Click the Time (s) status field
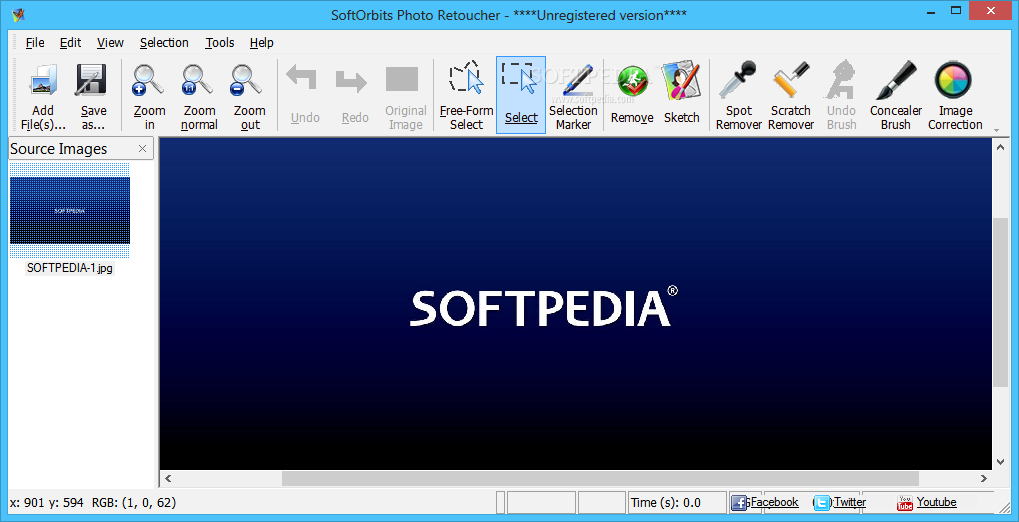The image size is (1019, 522). click(x=677, y=502)
